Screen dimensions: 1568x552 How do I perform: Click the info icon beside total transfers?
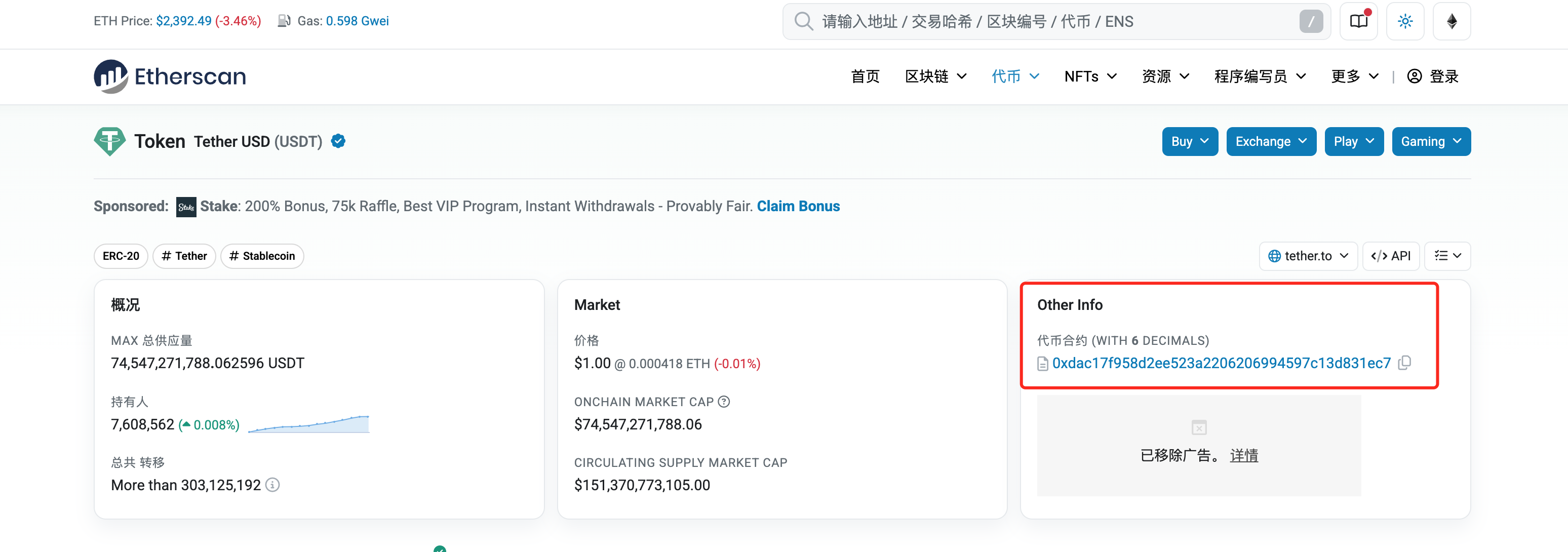272,485
